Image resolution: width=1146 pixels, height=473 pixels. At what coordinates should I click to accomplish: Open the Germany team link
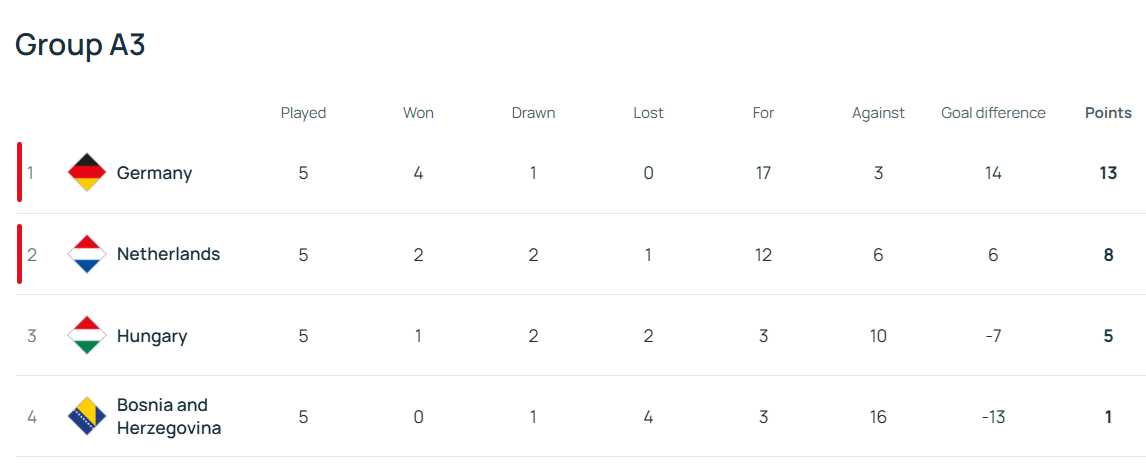tap(154, 173)
